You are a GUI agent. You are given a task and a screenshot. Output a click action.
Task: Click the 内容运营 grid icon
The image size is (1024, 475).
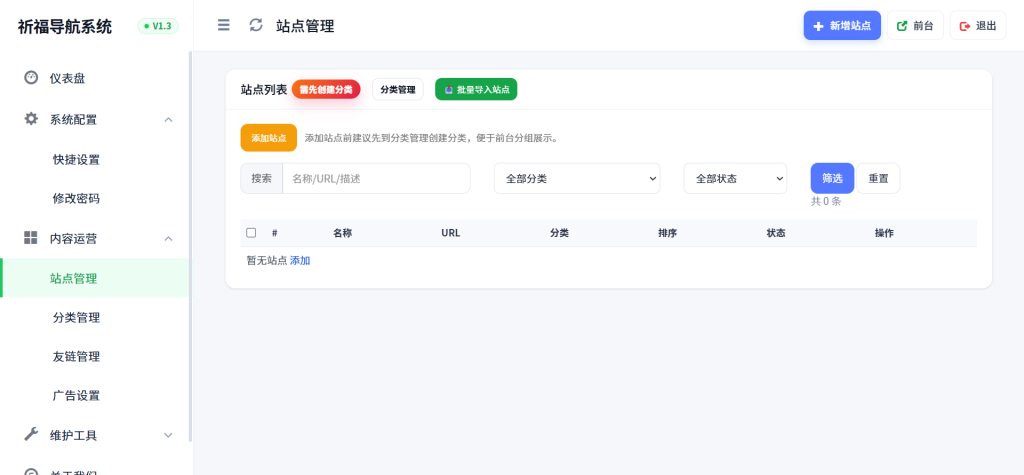tap(31, 238)
